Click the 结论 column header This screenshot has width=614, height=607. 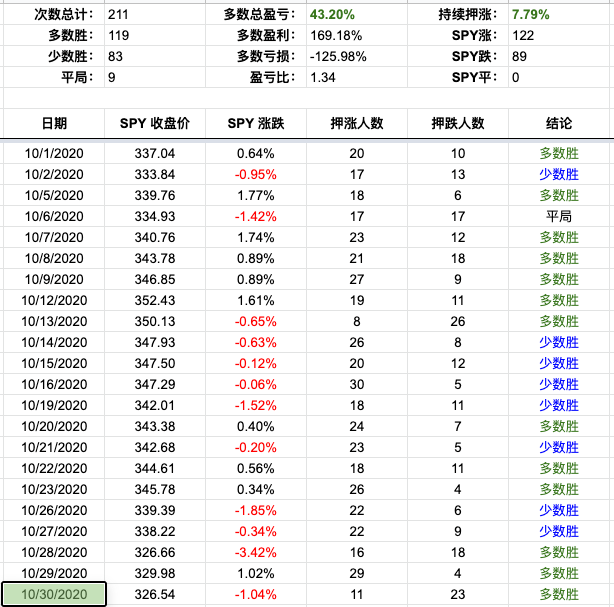[559, 123]
